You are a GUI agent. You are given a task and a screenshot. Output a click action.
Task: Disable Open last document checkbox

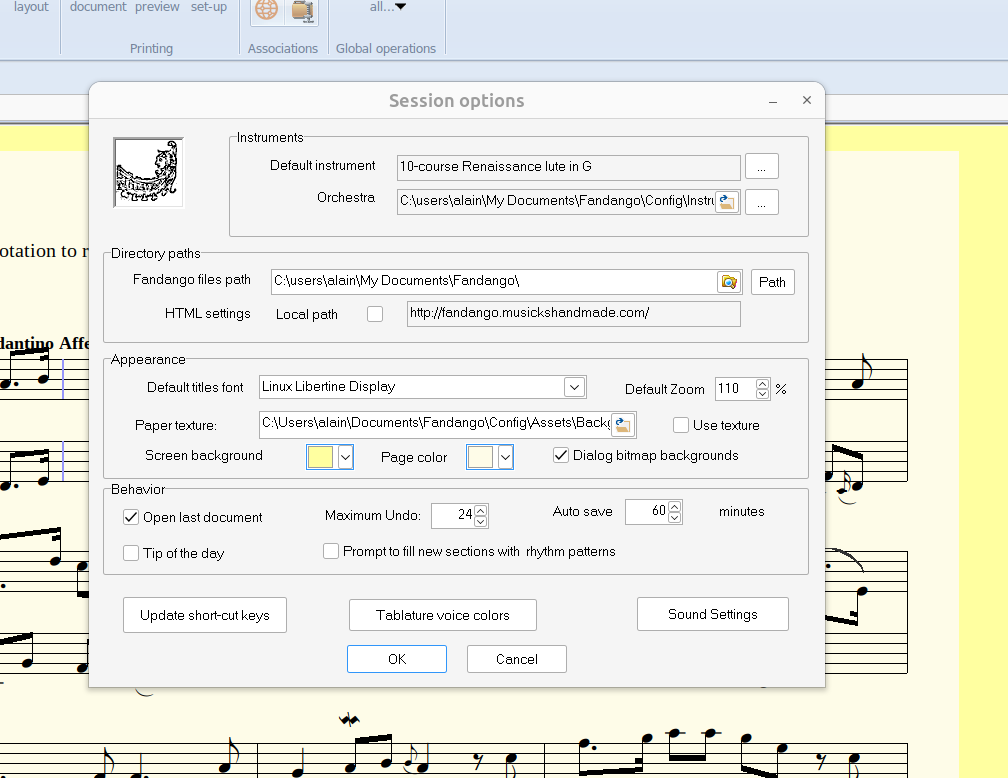tap(131, 517)
